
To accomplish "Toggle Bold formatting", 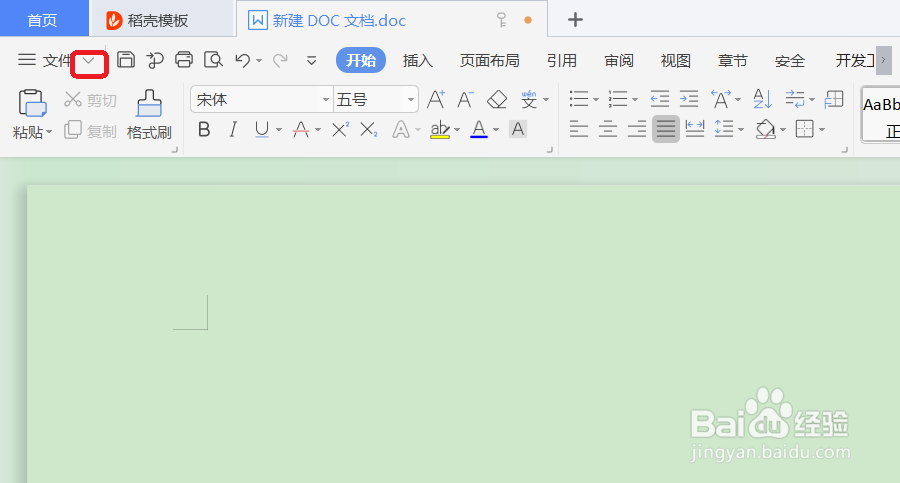I will tap(204, 130).
